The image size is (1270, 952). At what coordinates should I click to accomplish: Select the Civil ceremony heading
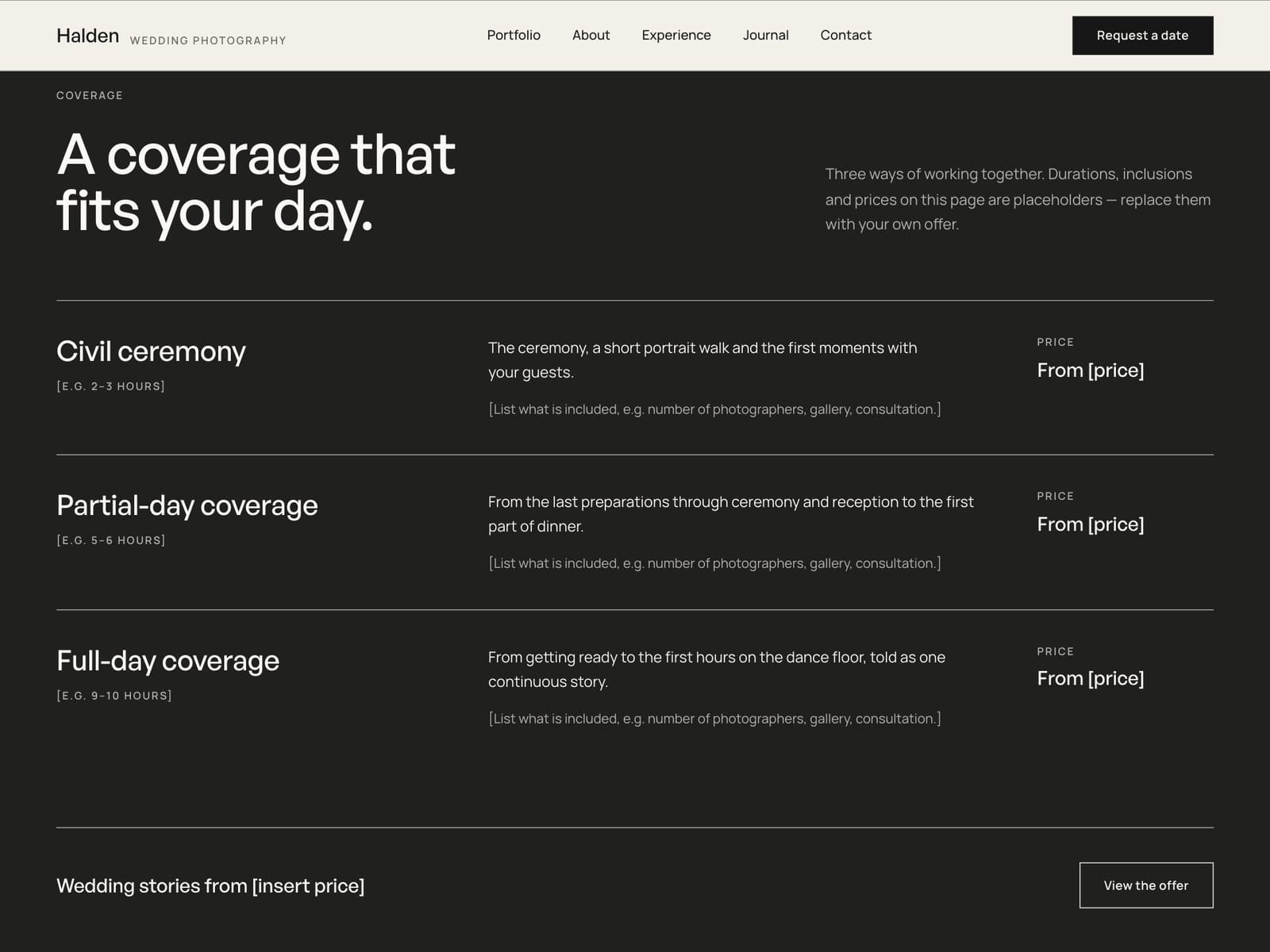151,351
